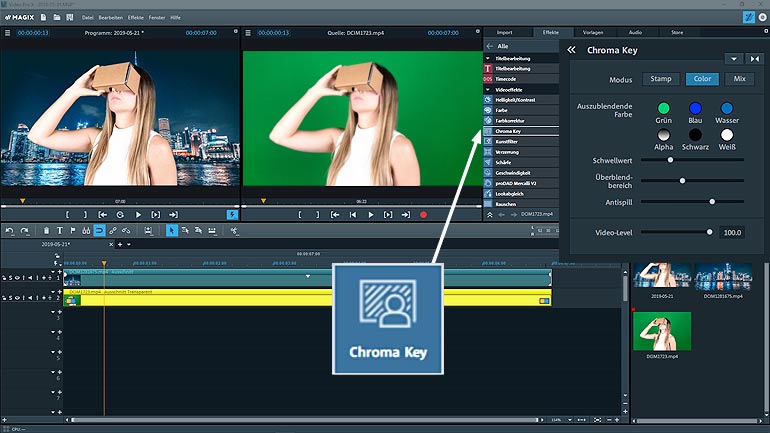Click the Chroma Key keyframe button with facing triangles
Viewport: 770px width, 433px height.
pos(755,59)
